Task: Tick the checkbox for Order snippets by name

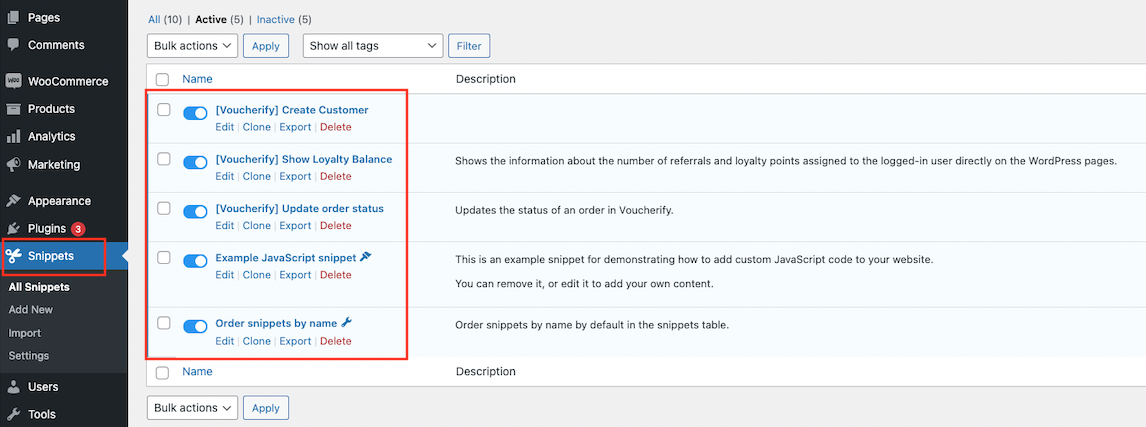Action: click(164, 323)
